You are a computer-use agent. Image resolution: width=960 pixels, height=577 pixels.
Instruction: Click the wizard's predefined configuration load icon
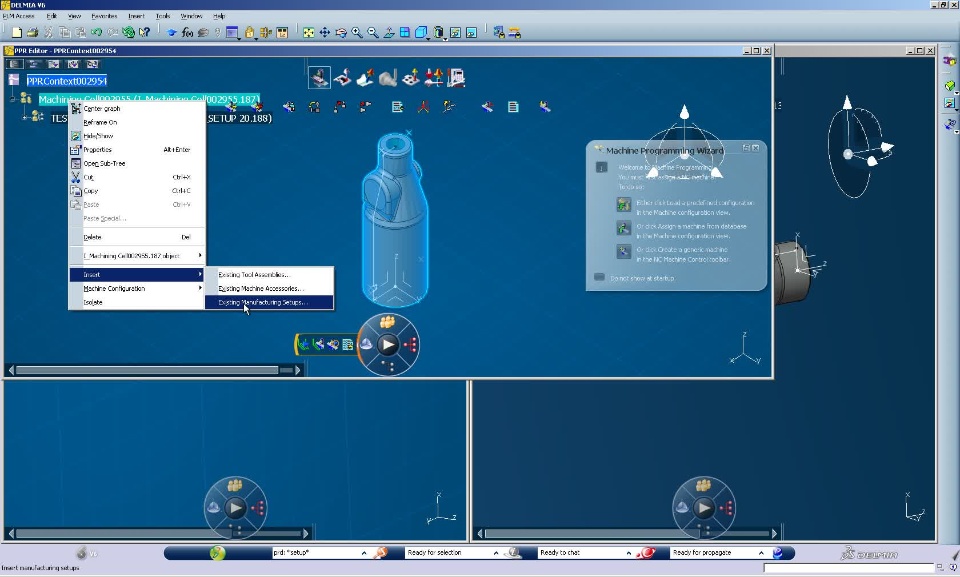point(623,205)
